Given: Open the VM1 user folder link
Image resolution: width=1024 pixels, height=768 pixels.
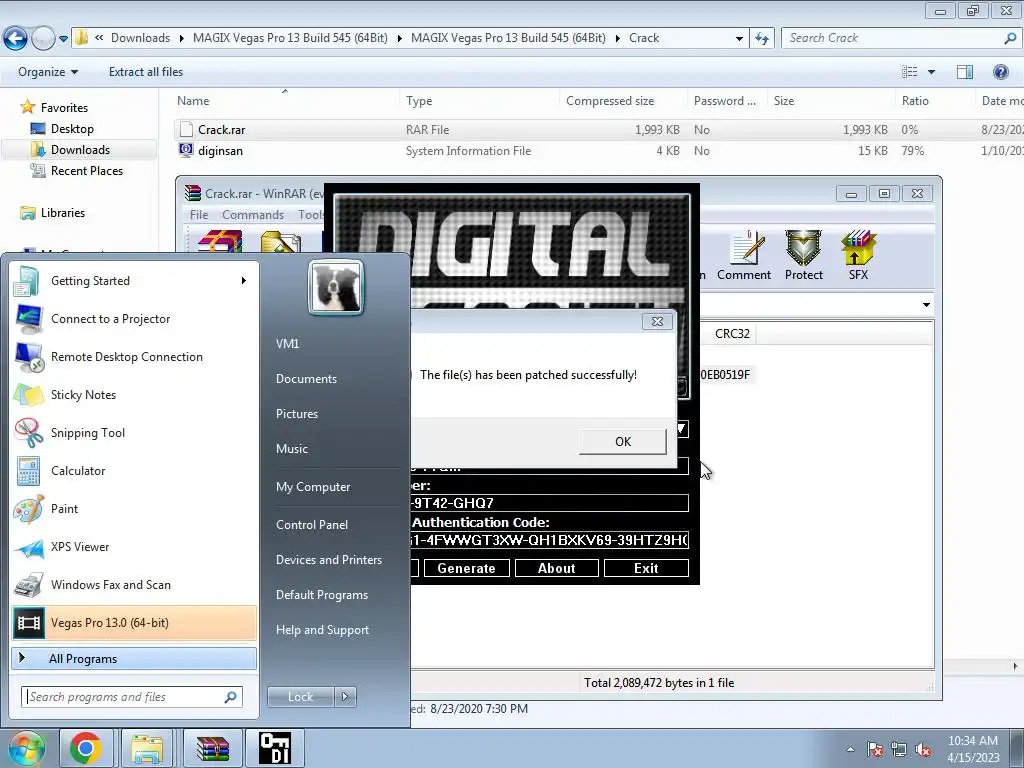Looking at the screenshot, I should click(287, 344).
